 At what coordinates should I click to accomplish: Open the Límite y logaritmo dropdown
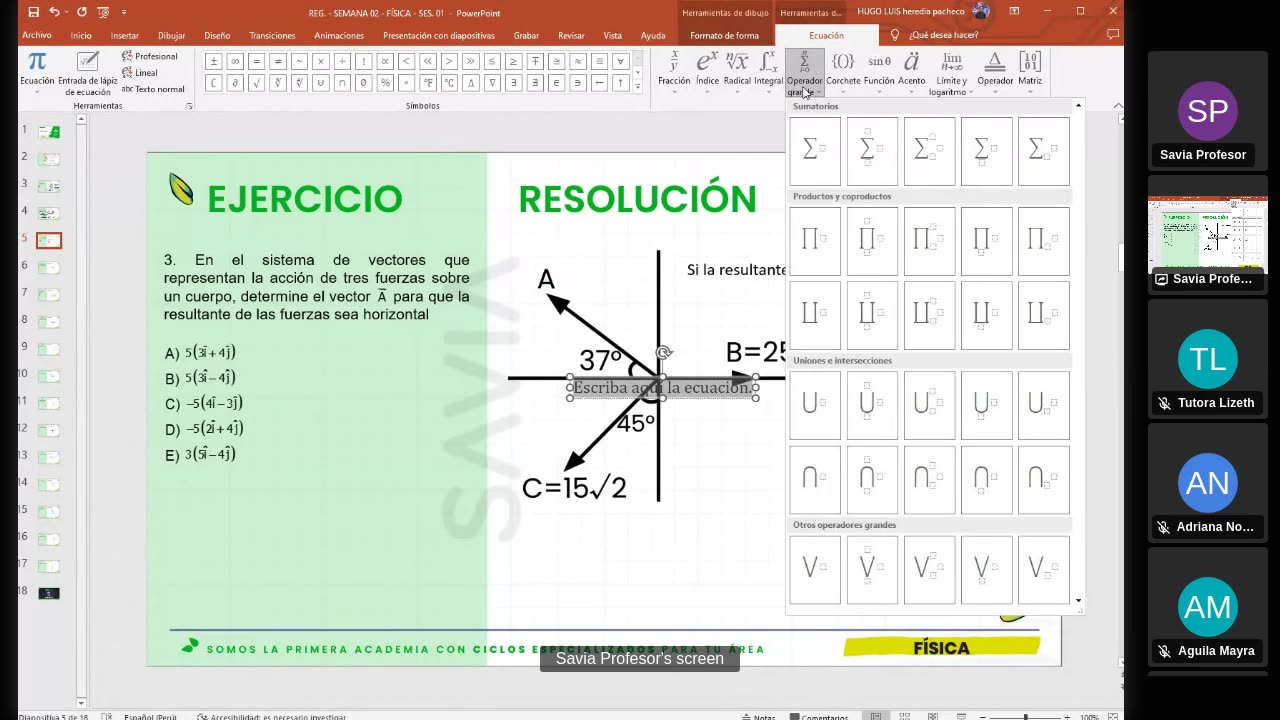pyautogui.click(x=951, y=73)
